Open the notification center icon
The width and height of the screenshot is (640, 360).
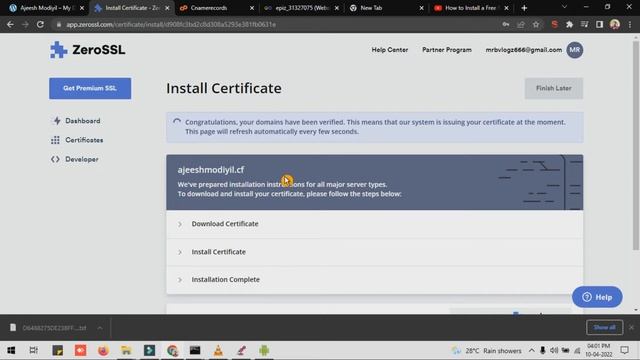624,350
